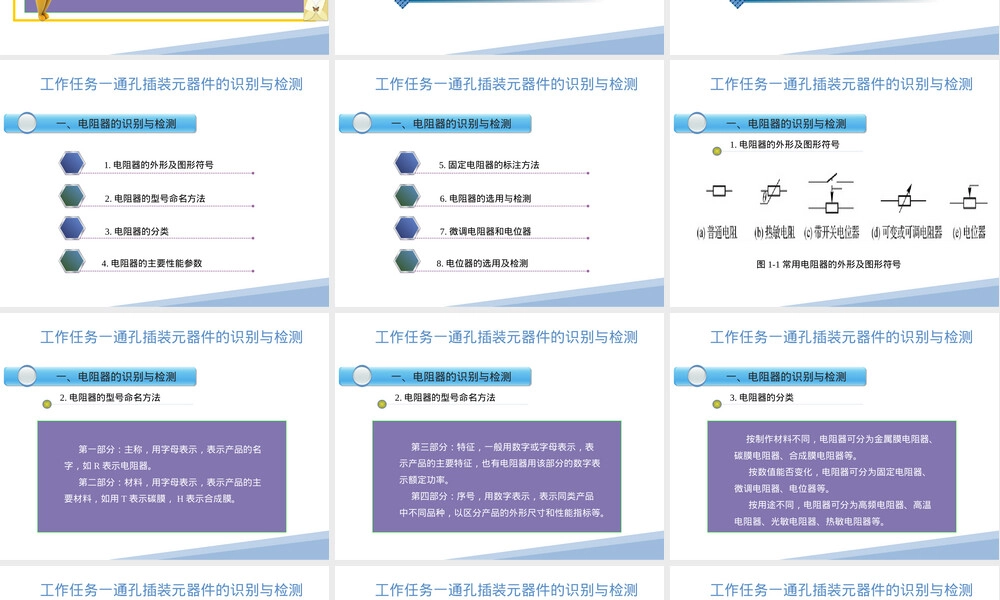
Task: Select the slide thumbnail listing items 5 to 8
Action: coord(499,184)
